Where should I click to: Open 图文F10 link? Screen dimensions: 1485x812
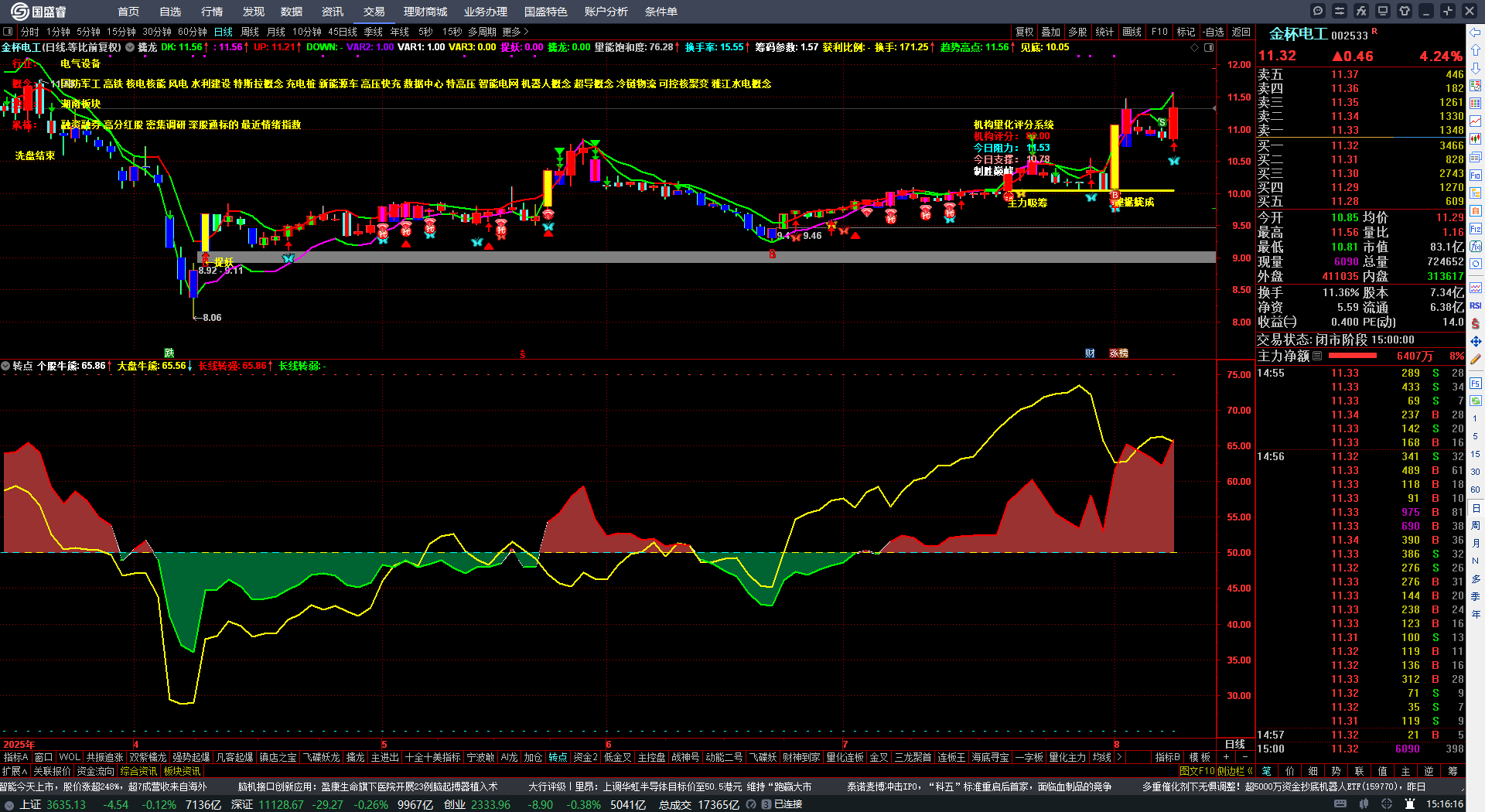(x=1197, y=771)
